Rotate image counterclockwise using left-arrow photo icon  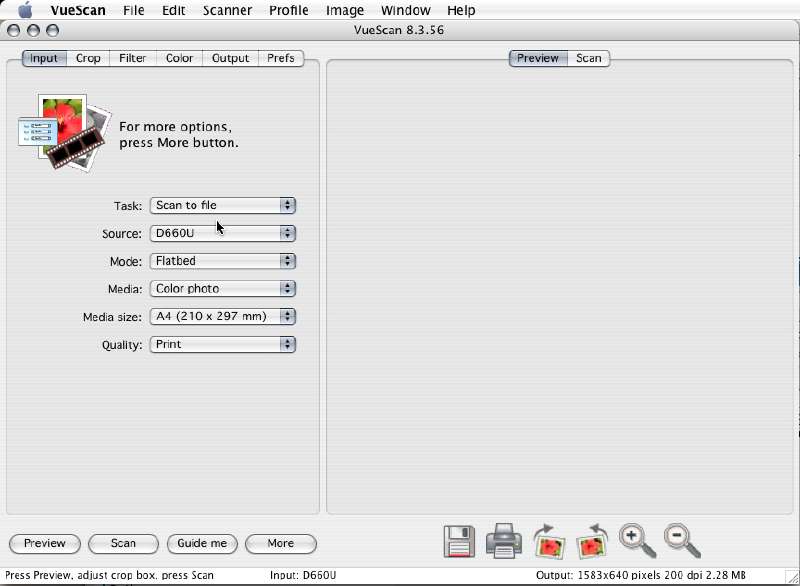pyautogui.click(x=592, y=542)
